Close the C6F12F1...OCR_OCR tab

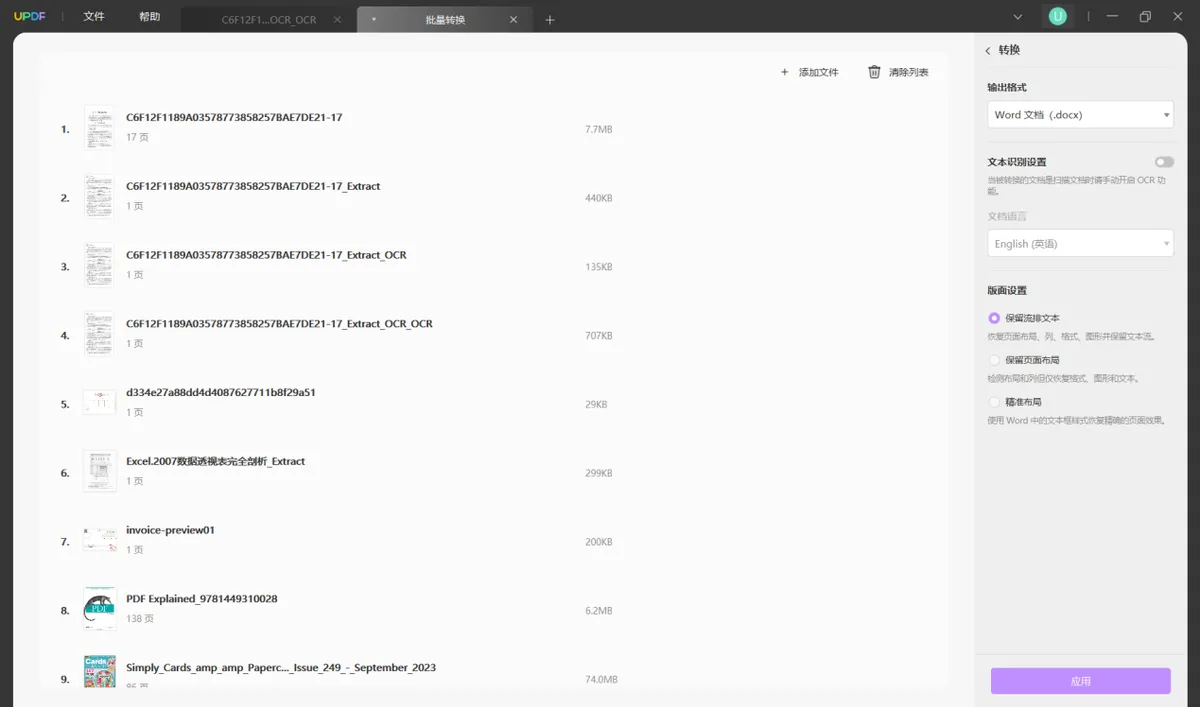pos(337,20)
